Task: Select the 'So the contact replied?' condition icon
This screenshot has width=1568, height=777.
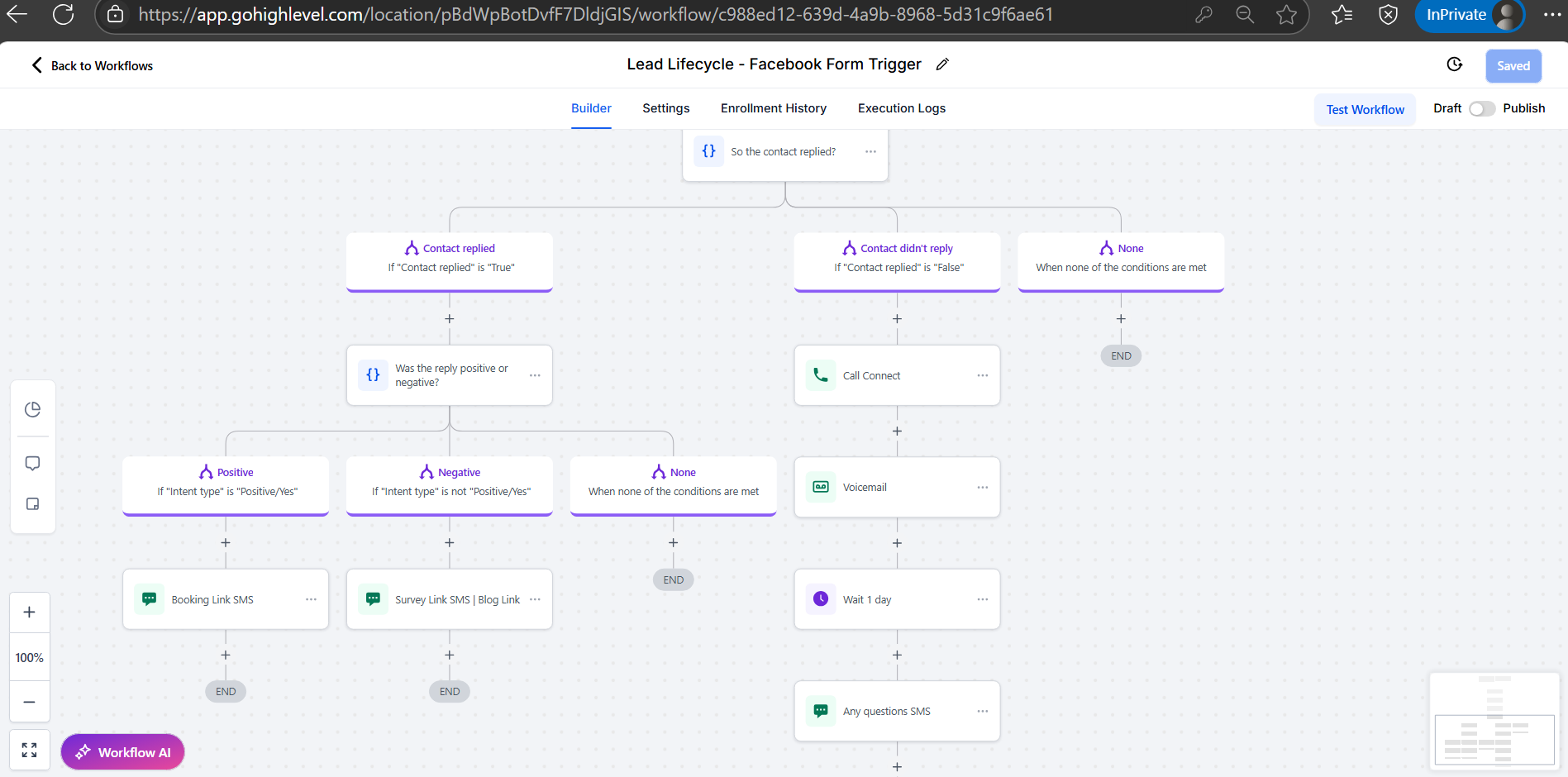Action: pos(708,151)
